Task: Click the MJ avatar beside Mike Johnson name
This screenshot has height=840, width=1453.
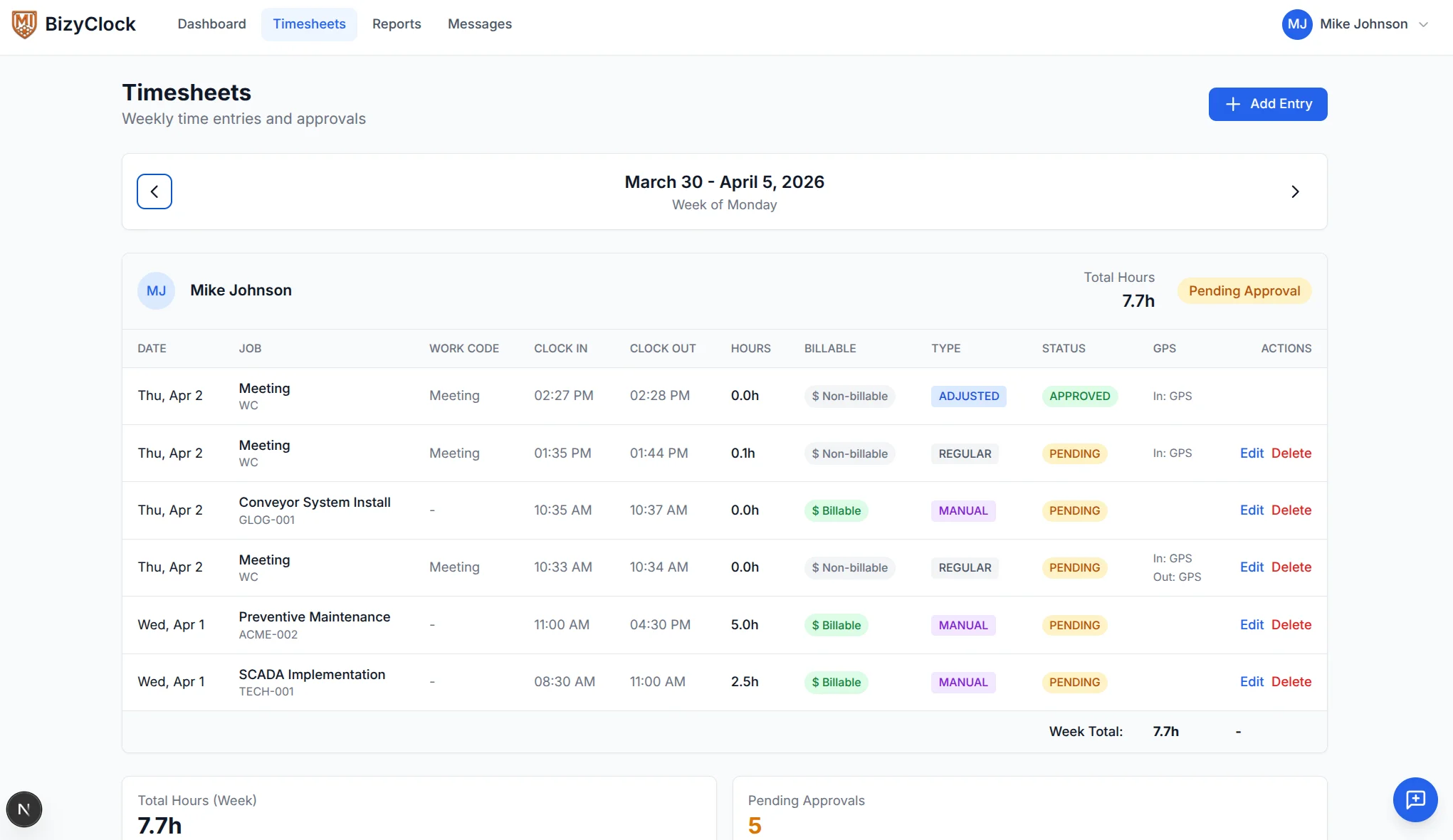Action: [156, 290]
